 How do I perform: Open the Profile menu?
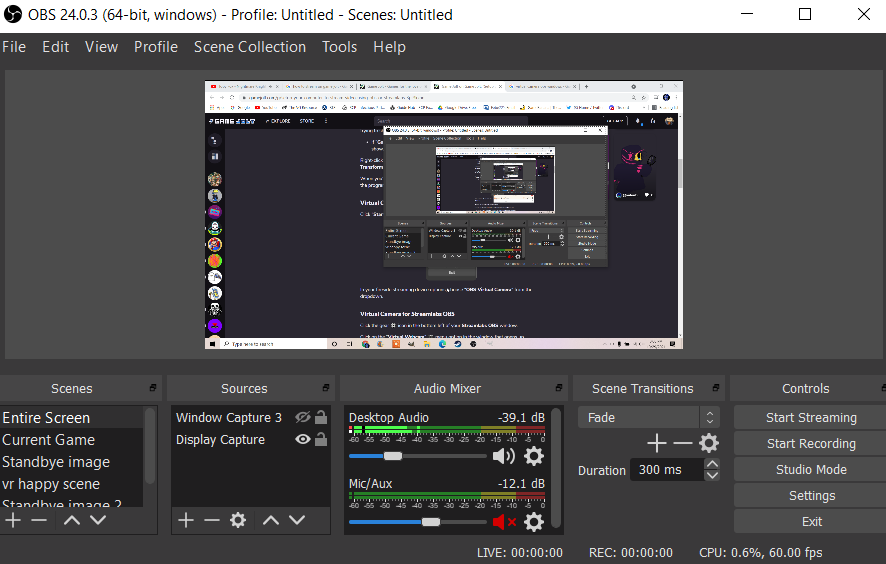(156, 47)
